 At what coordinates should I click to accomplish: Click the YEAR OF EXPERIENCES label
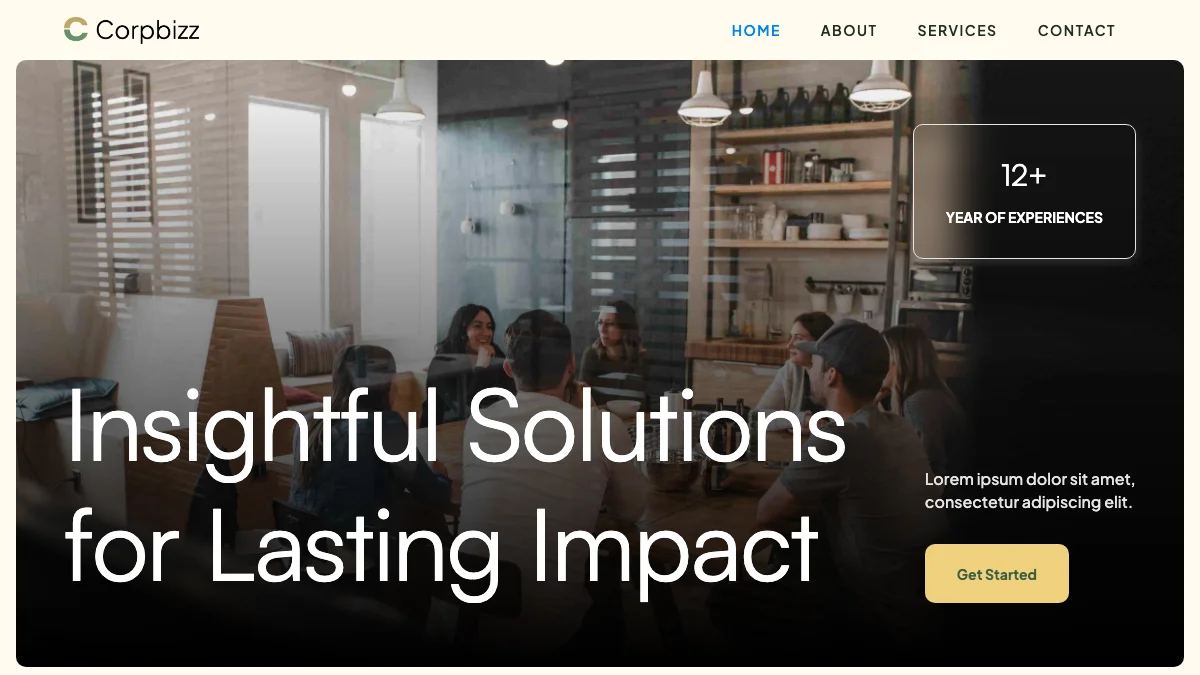pyautogui.click(x=1024, y=218)
